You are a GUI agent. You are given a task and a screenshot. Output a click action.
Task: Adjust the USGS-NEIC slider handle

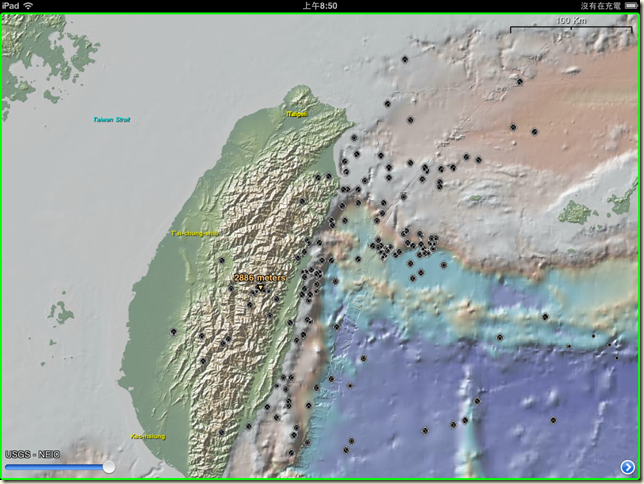108,467
